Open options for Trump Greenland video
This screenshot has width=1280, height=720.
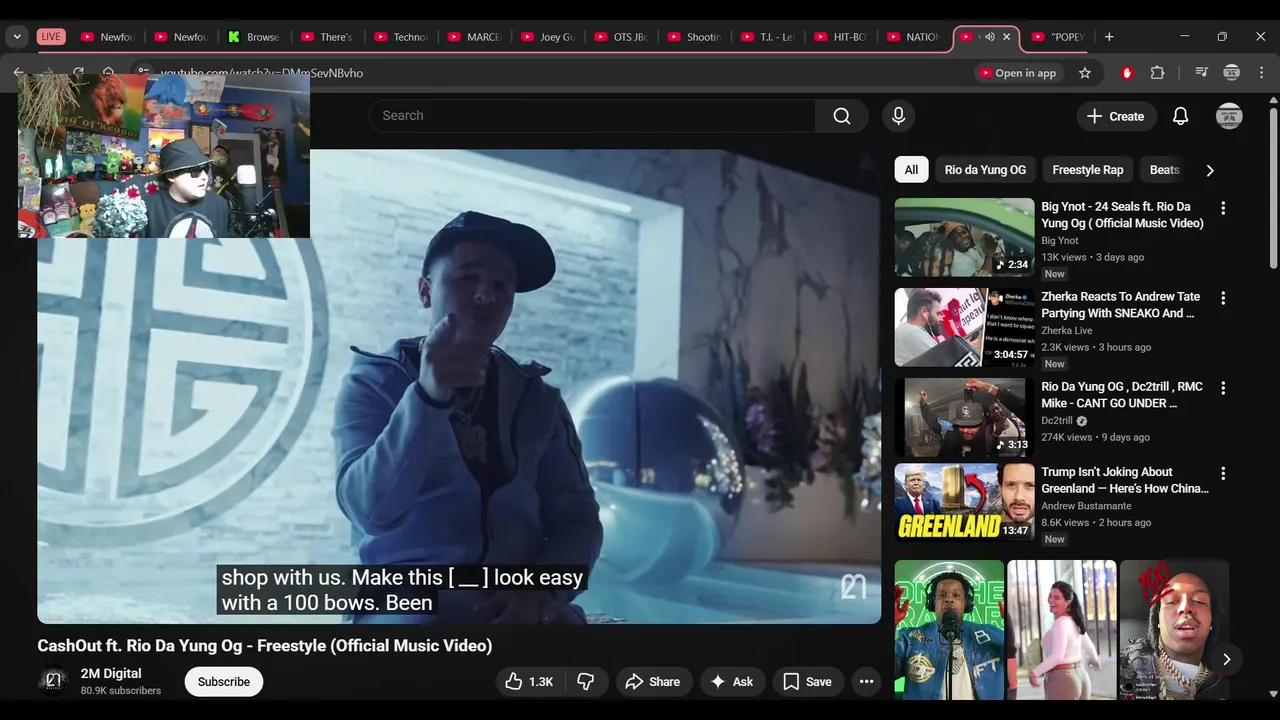(x=1222, y=473)
